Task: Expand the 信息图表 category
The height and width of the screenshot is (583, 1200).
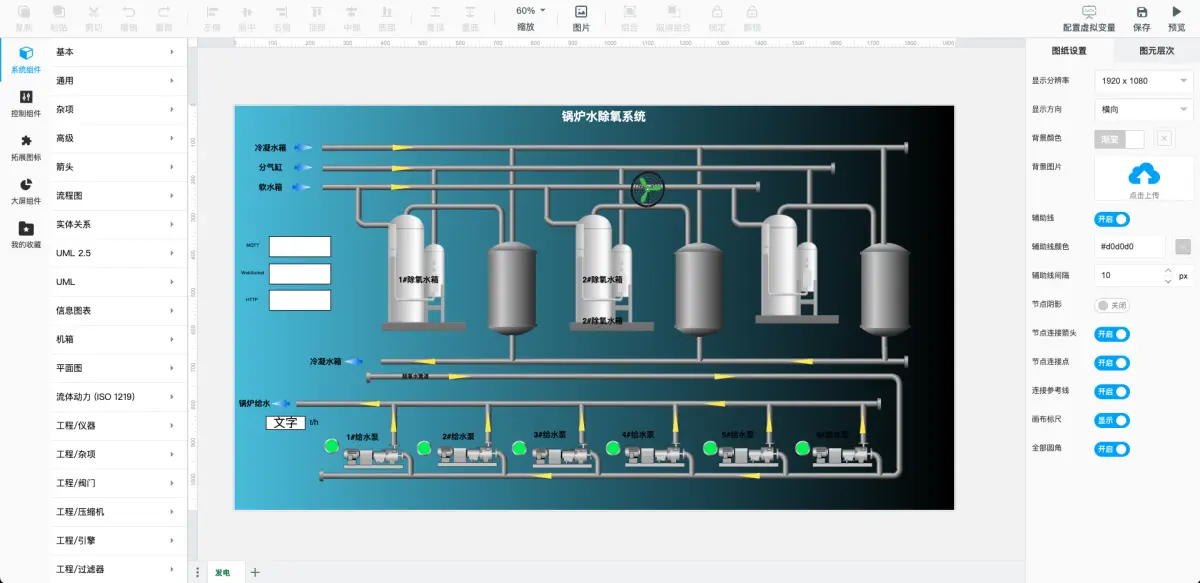Action: [x=116, y=311]
